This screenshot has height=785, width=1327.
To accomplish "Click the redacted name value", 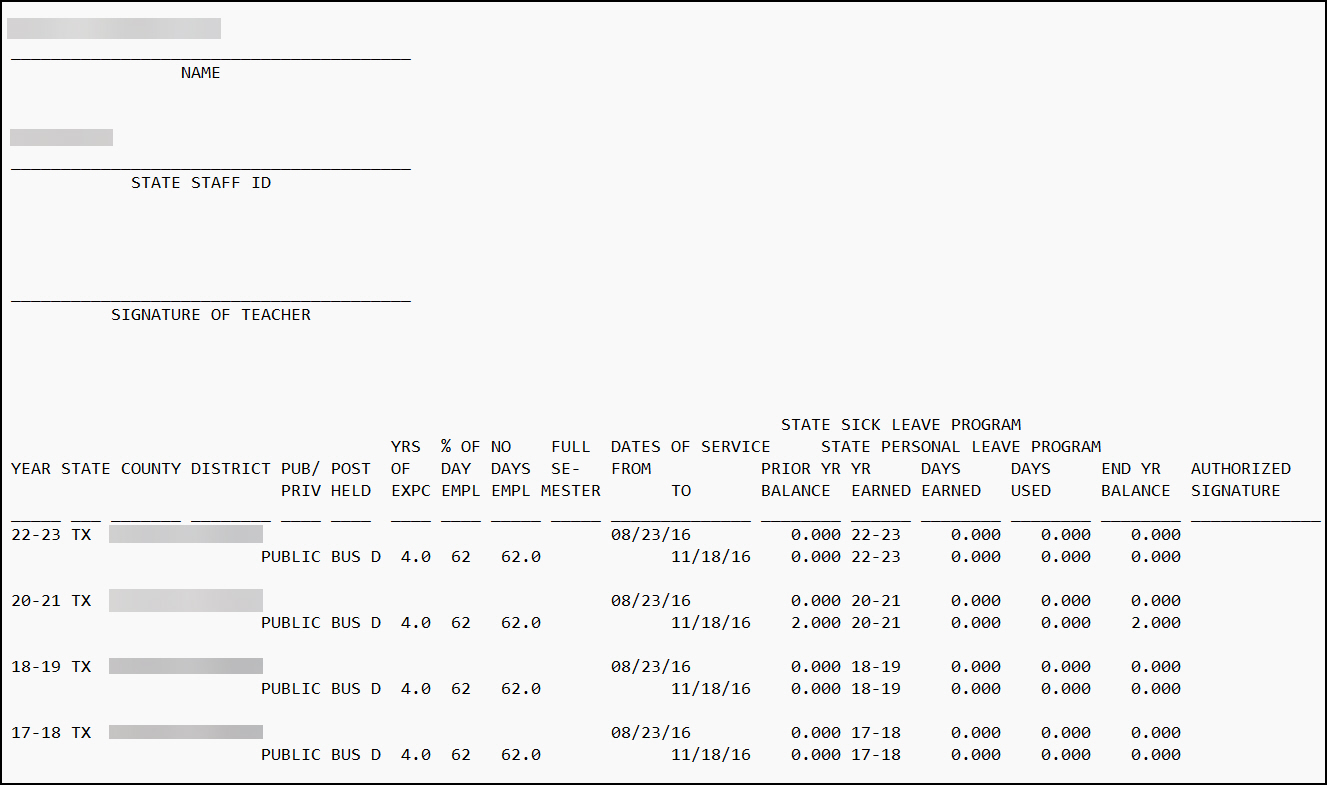I will pyautogui.click(x=113, y=28).
